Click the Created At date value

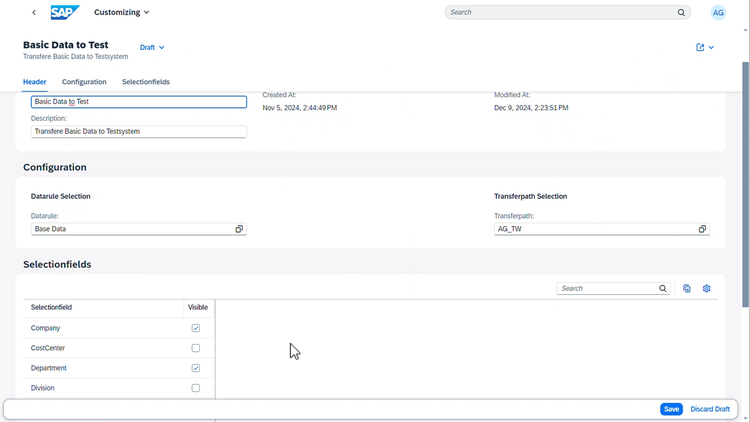tap(300, 108)
